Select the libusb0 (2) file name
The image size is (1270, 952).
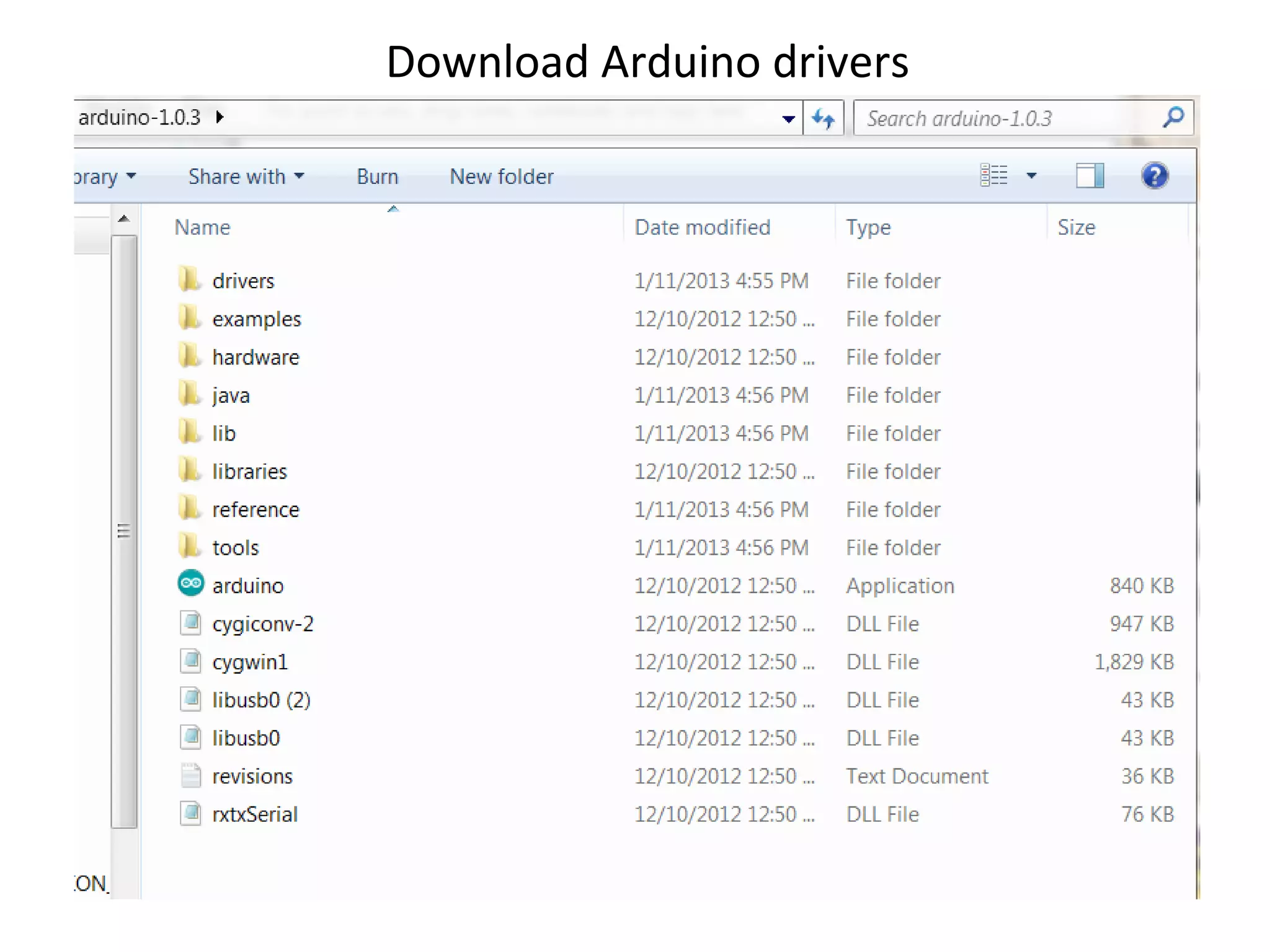point(261,700)
